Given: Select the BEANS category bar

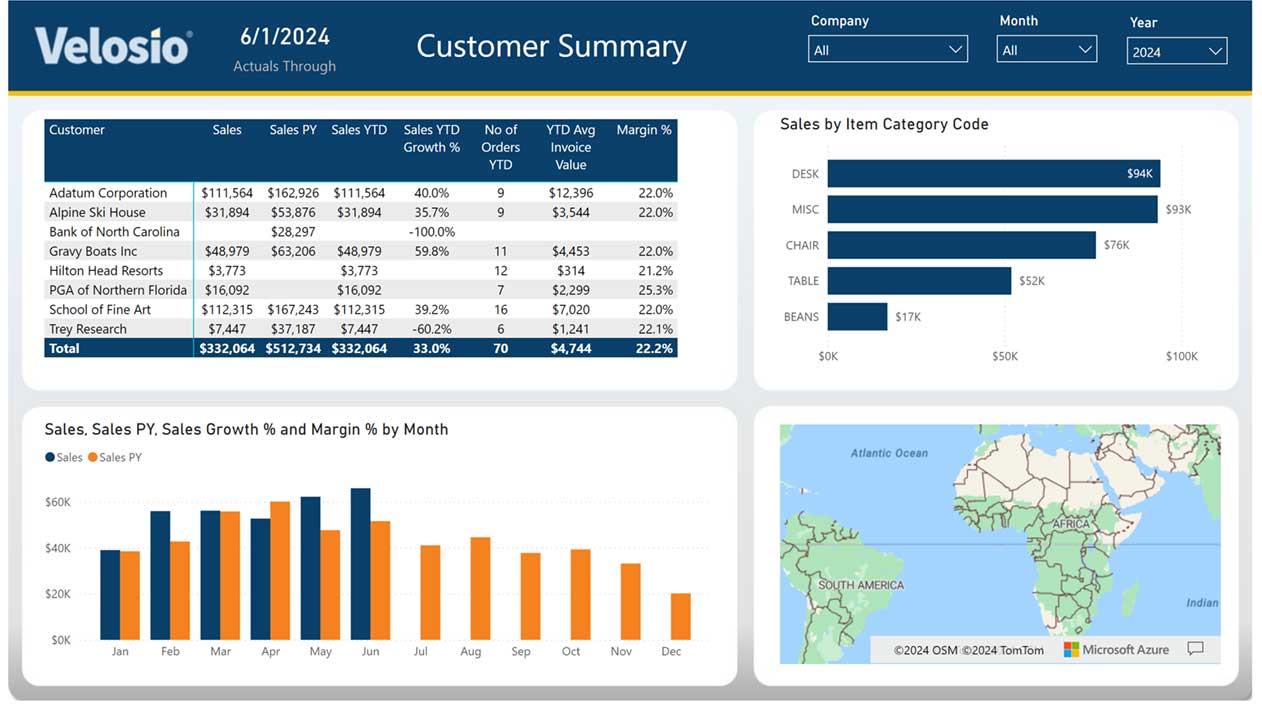Looking at the screenshot, I should [858, 317].
